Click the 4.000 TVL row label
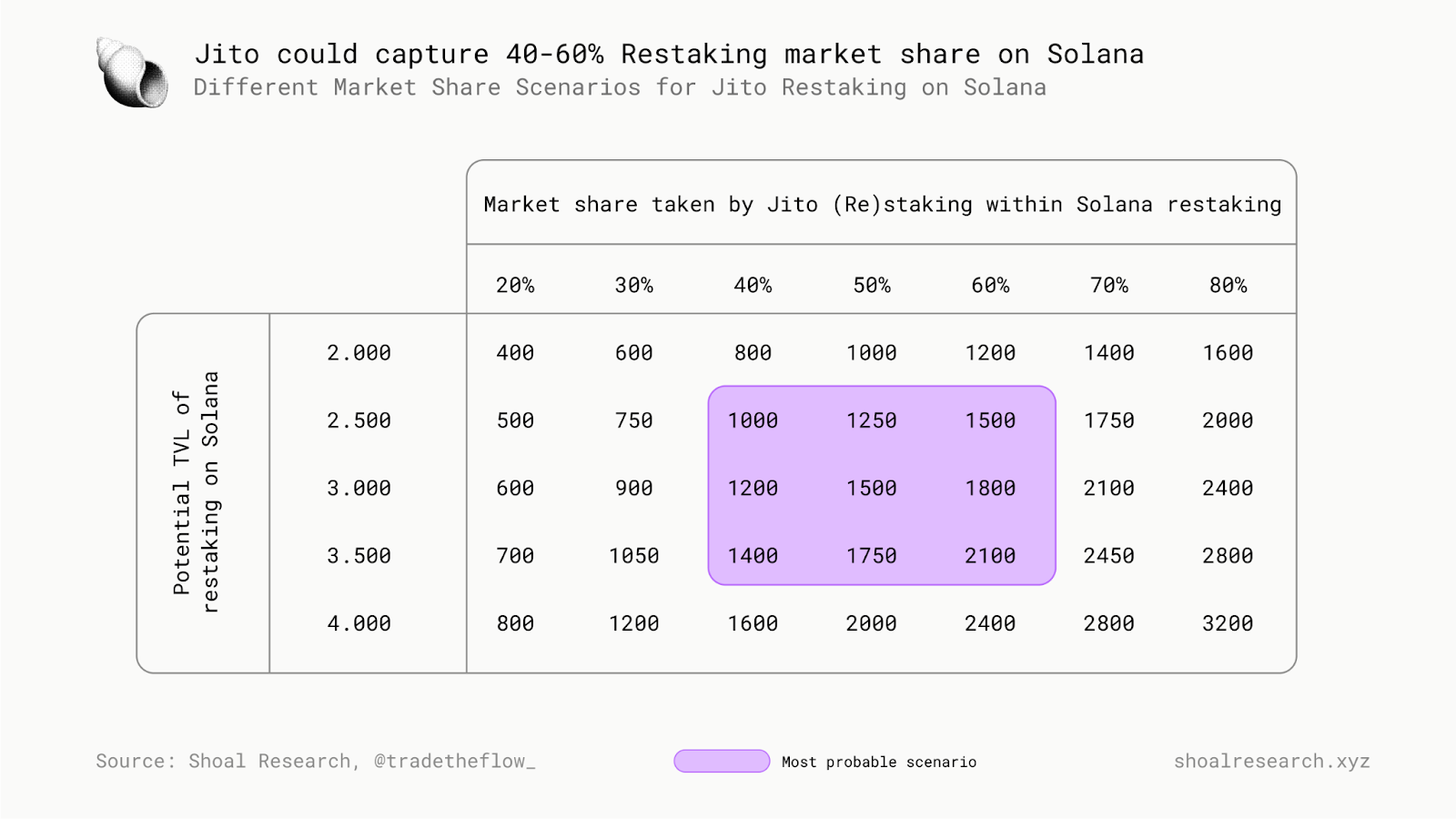Image resolution: width=1456 pixels, height=819 pixels. (x=359, y=624)
